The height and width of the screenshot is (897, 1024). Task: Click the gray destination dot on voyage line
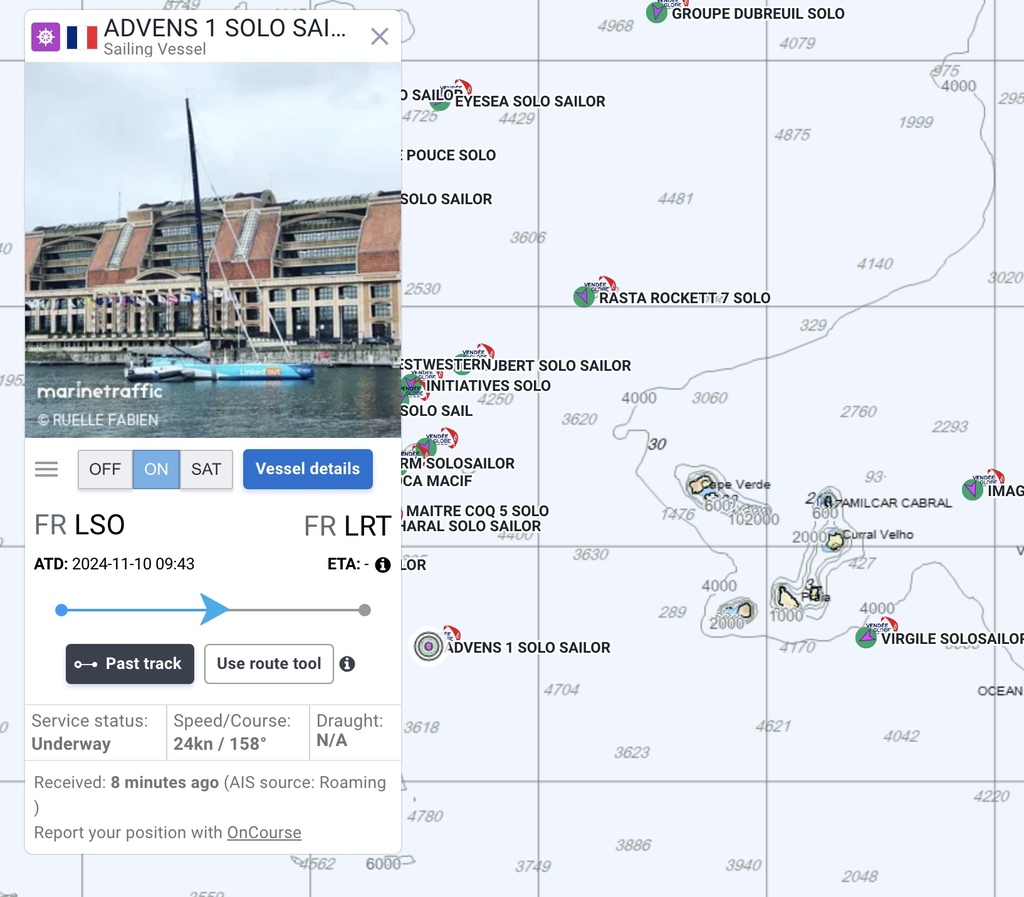click(364, 610)
